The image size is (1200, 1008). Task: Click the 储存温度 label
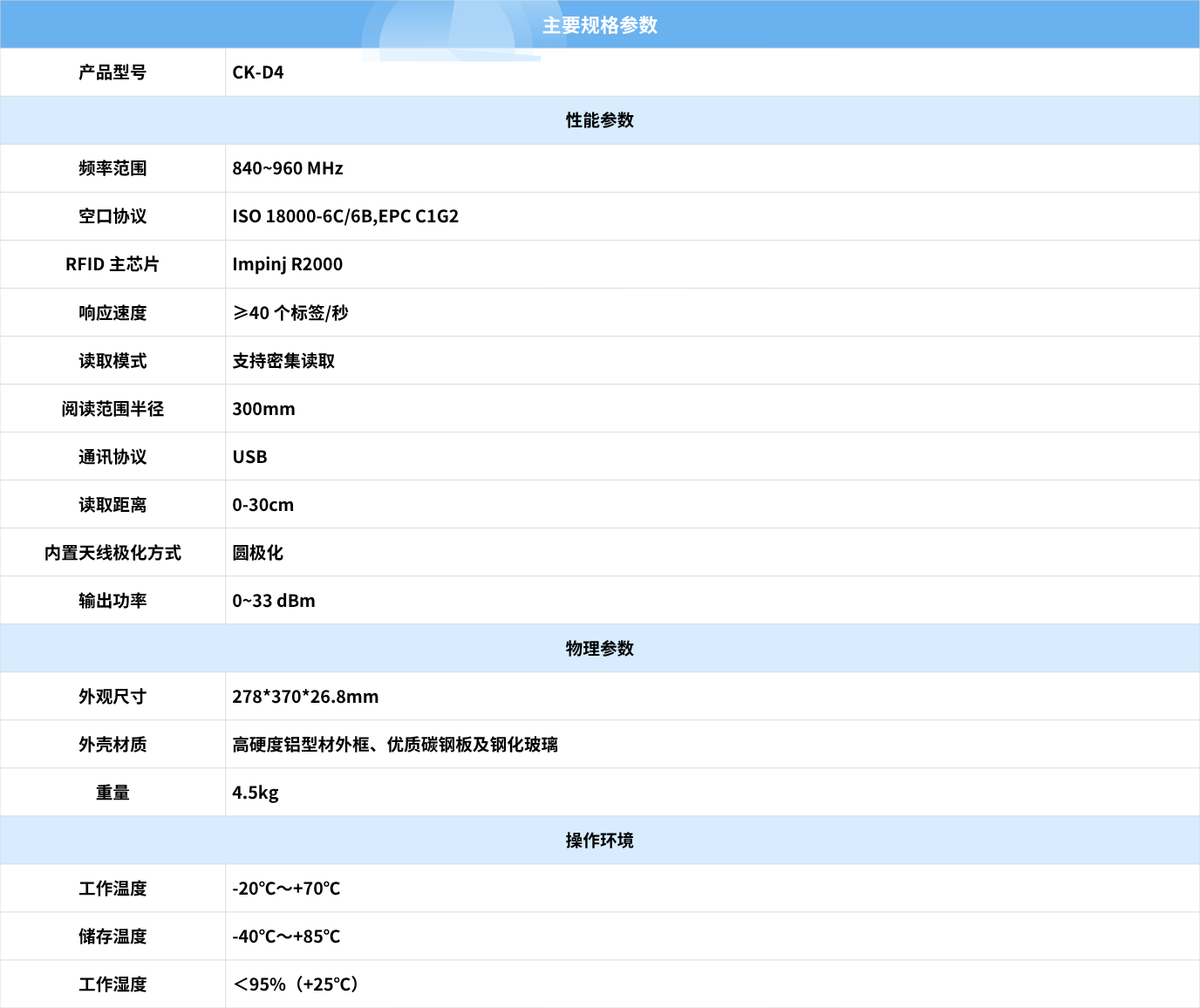pyautogui.click(x=112, y=936)
